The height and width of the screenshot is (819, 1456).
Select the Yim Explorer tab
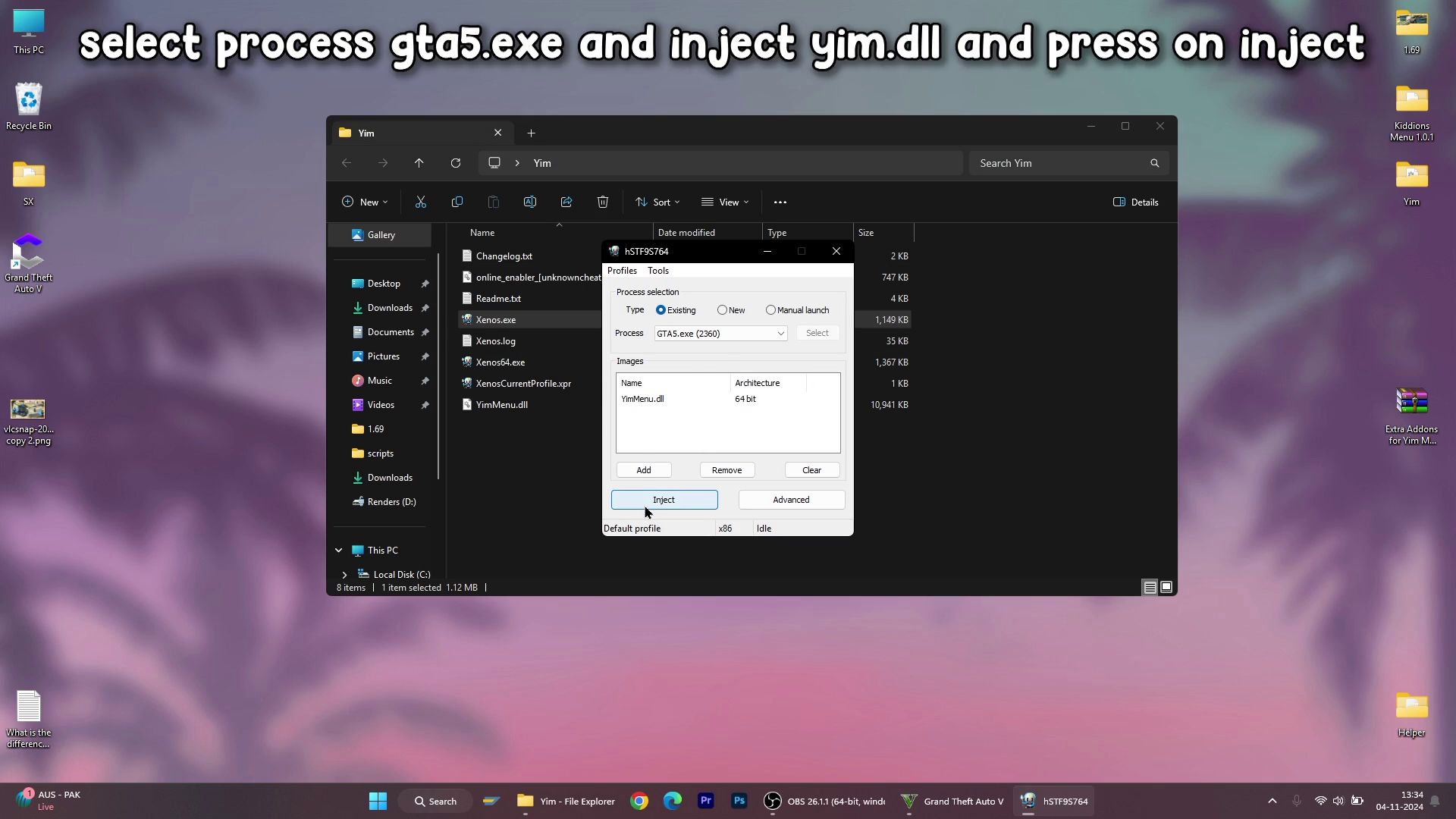pos(422,133)
